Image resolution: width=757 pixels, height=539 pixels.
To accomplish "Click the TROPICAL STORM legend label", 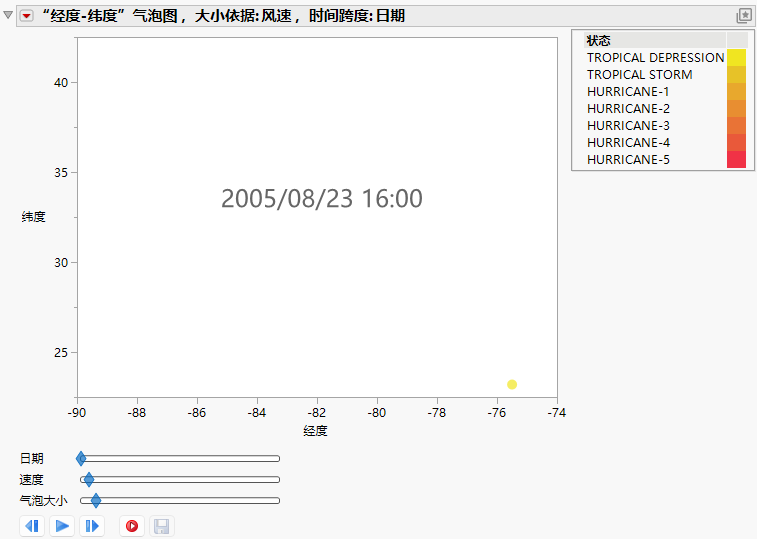I will point(640,74).
